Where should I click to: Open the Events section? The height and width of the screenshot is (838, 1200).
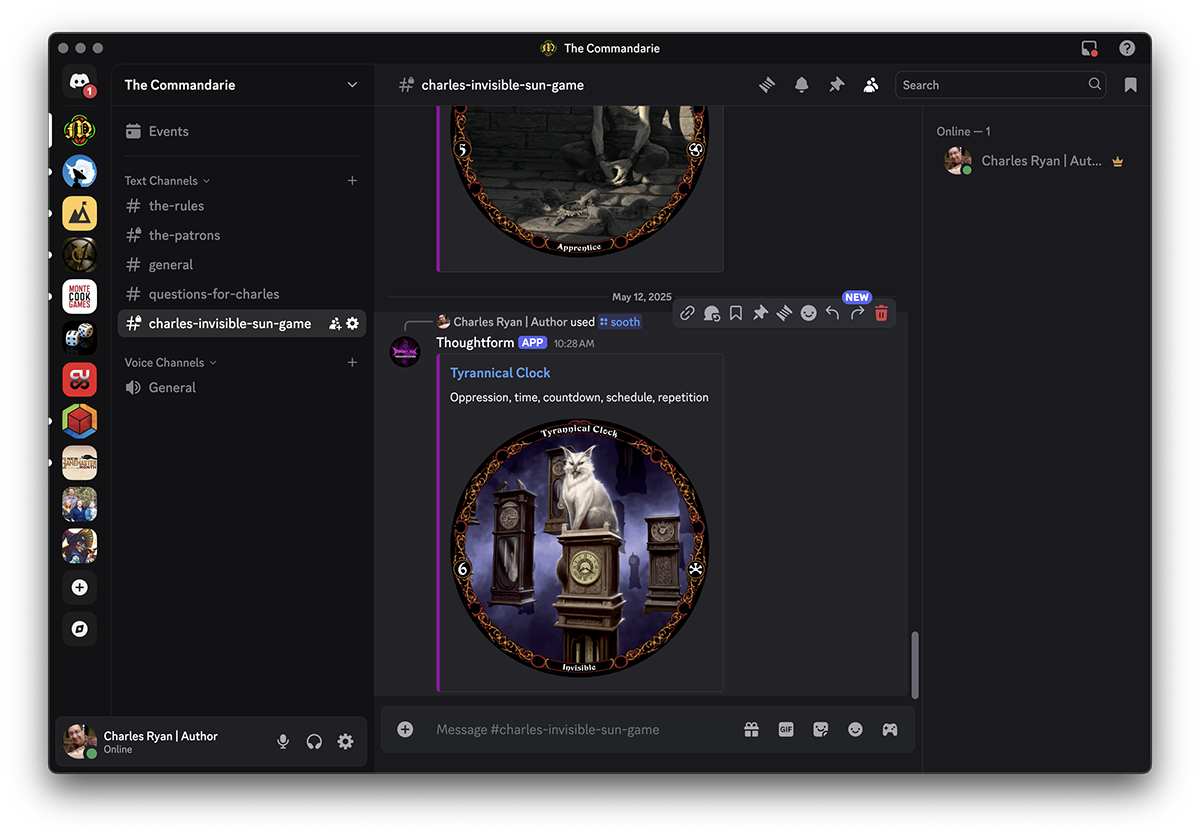(x=242, y=132)
